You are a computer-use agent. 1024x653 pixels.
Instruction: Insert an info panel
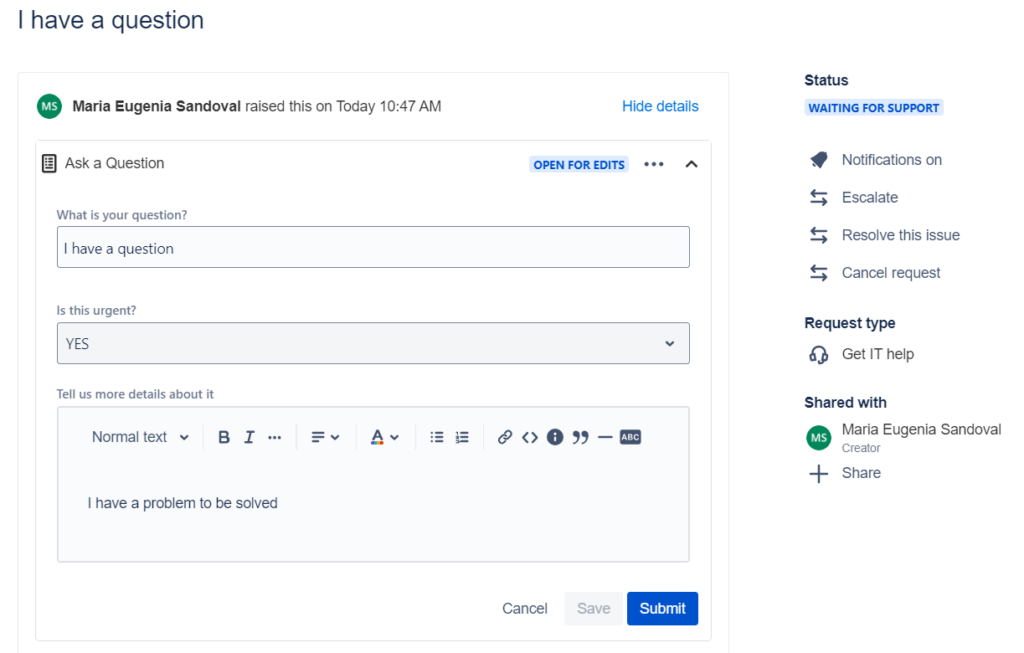click(555, 436)
